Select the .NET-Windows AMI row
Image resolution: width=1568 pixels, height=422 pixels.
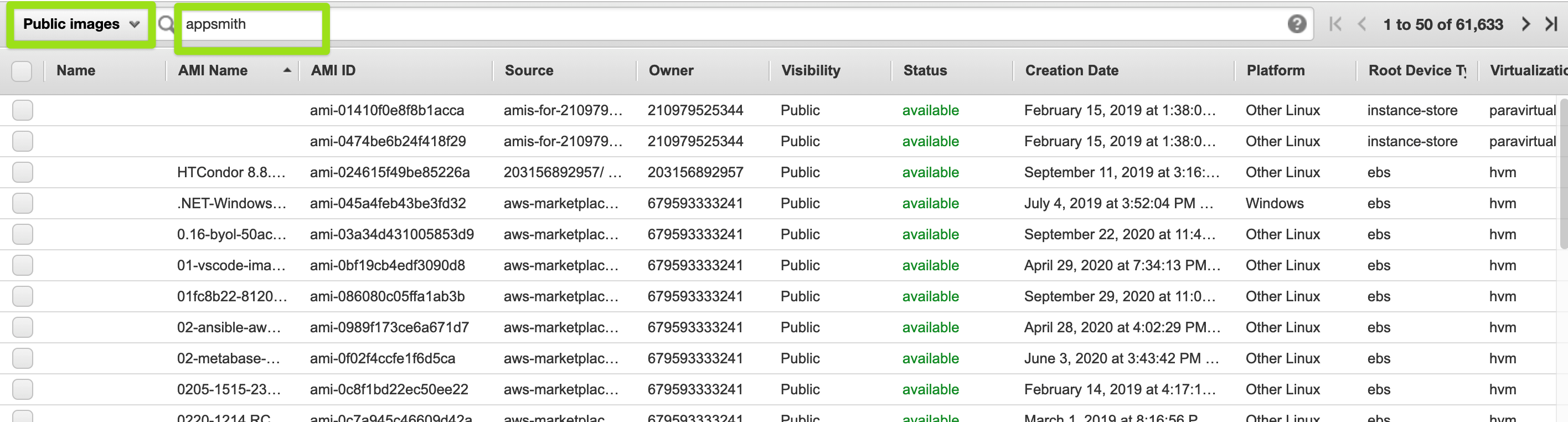(x=23, y=203)
